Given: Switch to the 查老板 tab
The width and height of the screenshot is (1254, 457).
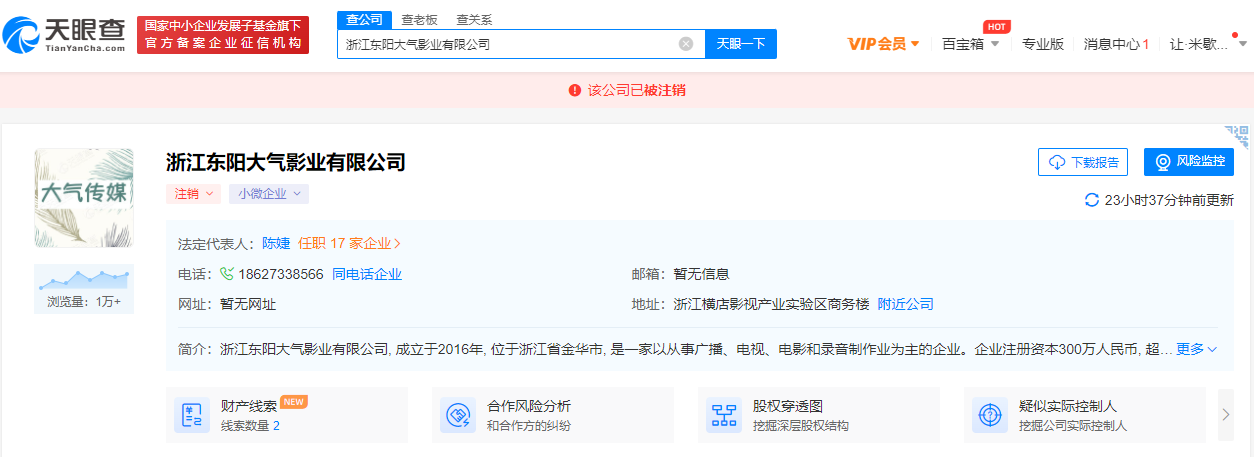Looking at the screenshot, I should click(419, 19).
